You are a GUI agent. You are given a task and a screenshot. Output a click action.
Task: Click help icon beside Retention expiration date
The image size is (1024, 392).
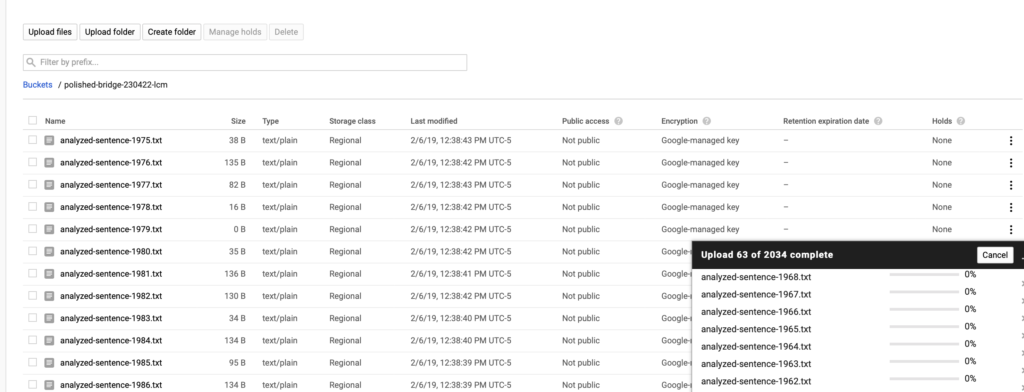[878, 121]
